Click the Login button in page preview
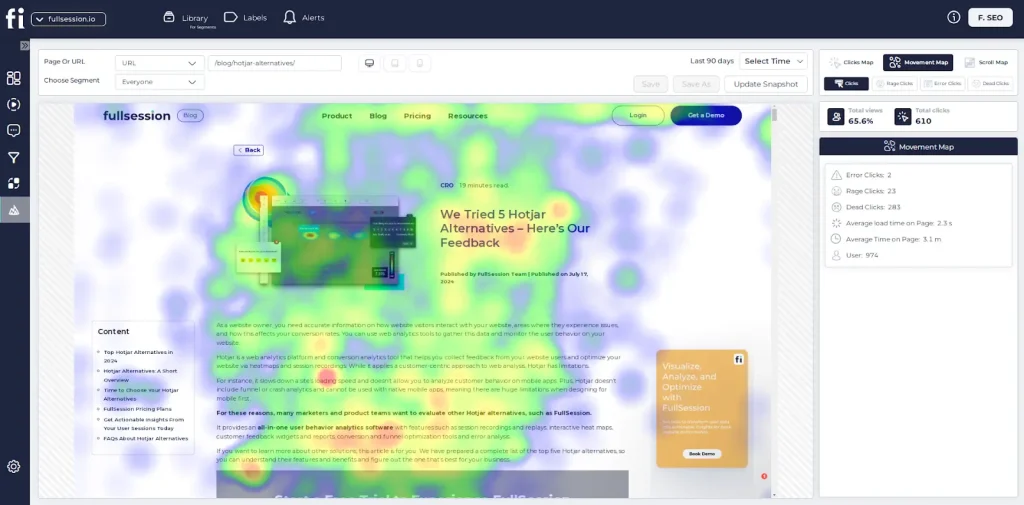Screen dimensions: 1024x505 [x=638, y=116]
